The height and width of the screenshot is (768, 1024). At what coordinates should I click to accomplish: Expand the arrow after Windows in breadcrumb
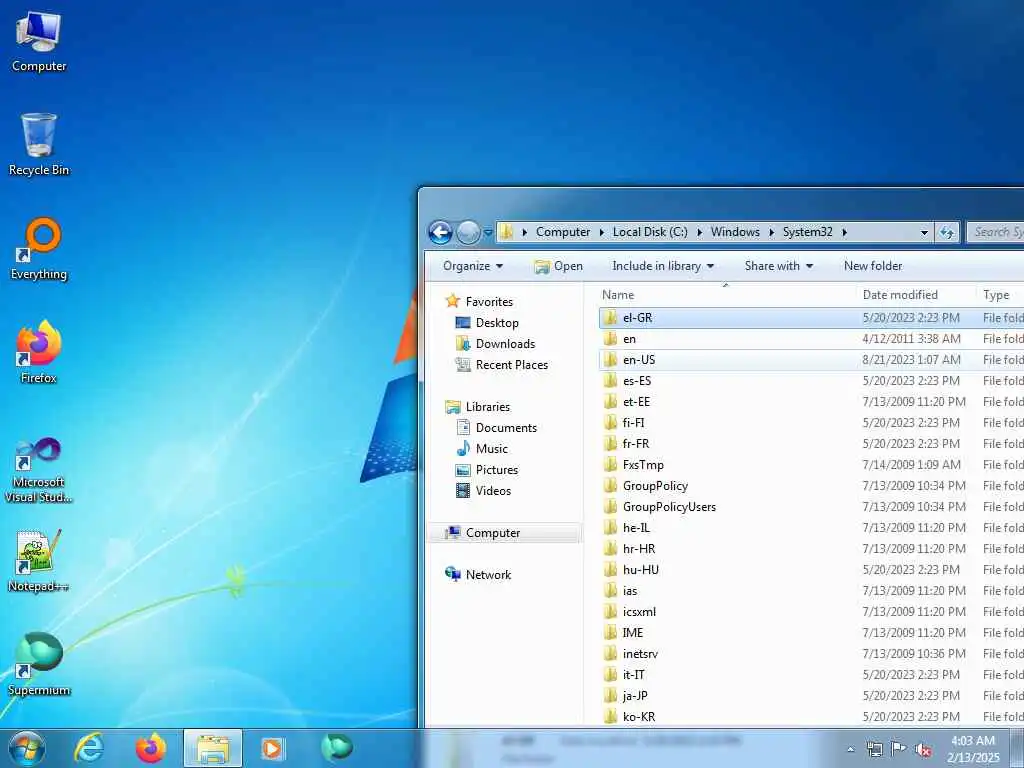pos(771,232)
